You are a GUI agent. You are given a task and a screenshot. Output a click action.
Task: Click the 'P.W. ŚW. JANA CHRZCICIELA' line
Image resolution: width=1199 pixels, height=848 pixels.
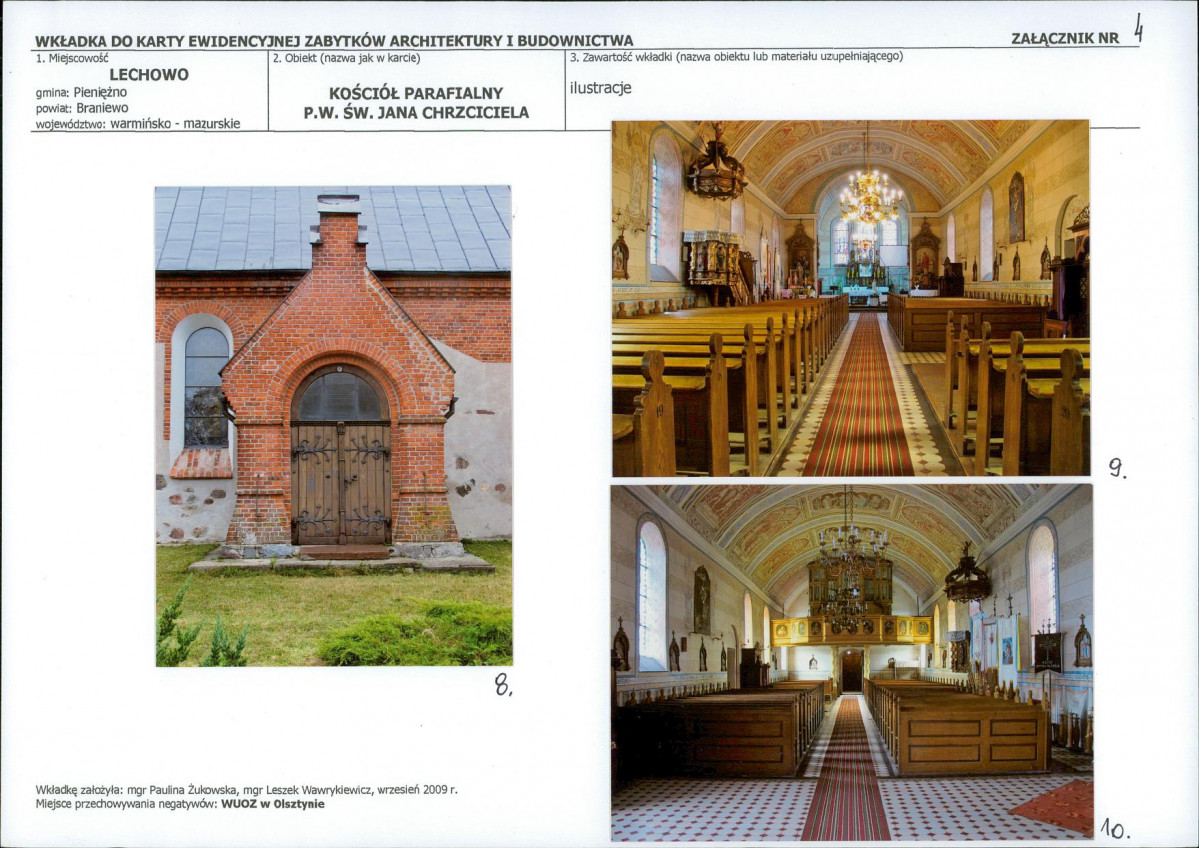416,112
